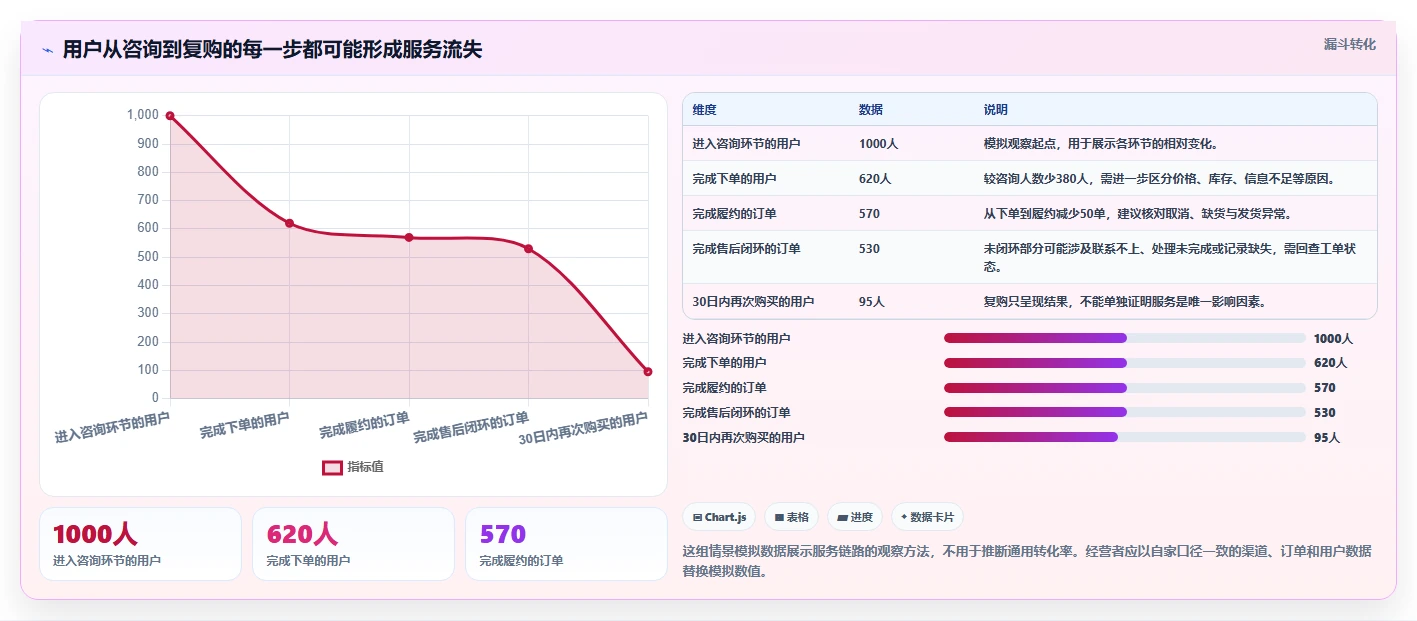Open the 1000人 data card
Image resolution: width=1417 pixels, height=621 pixels.
[x=140, y=544]
